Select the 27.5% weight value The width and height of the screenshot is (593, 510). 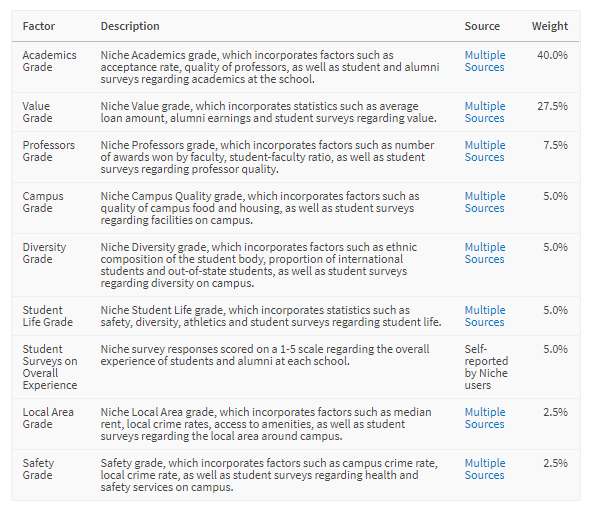click(x=553, y=106)
